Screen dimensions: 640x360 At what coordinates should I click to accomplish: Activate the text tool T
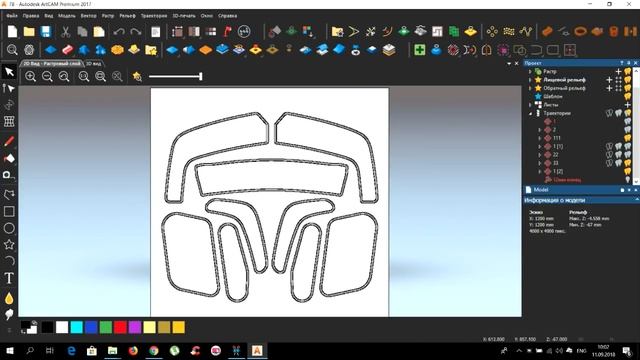point(9,278)
